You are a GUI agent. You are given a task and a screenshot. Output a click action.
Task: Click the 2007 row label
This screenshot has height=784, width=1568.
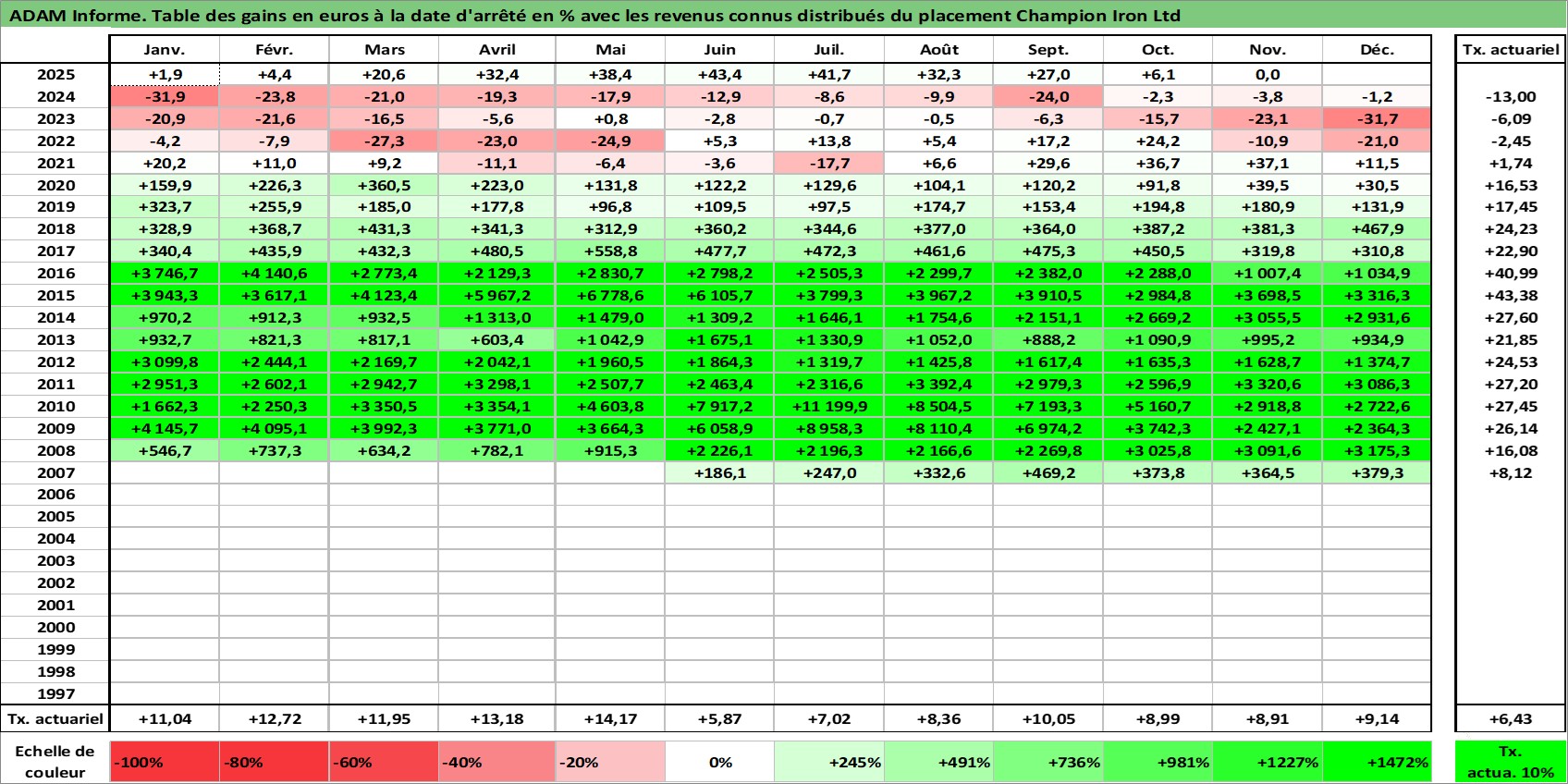pos(55,472)
